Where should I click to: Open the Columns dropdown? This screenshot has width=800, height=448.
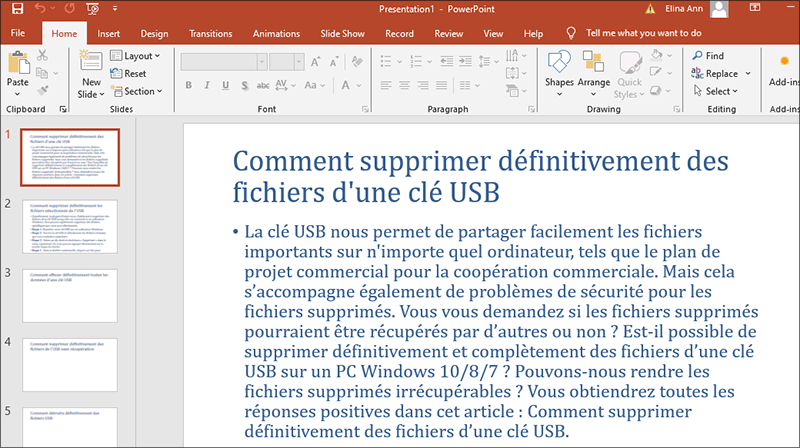click(x=469, y=85)
